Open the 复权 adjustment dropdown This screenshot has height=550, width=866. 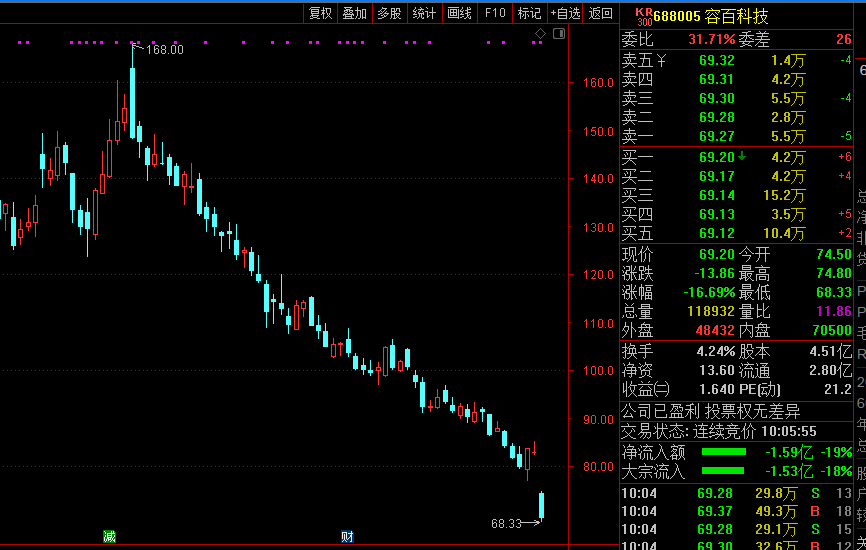click(x=320, y=13)
